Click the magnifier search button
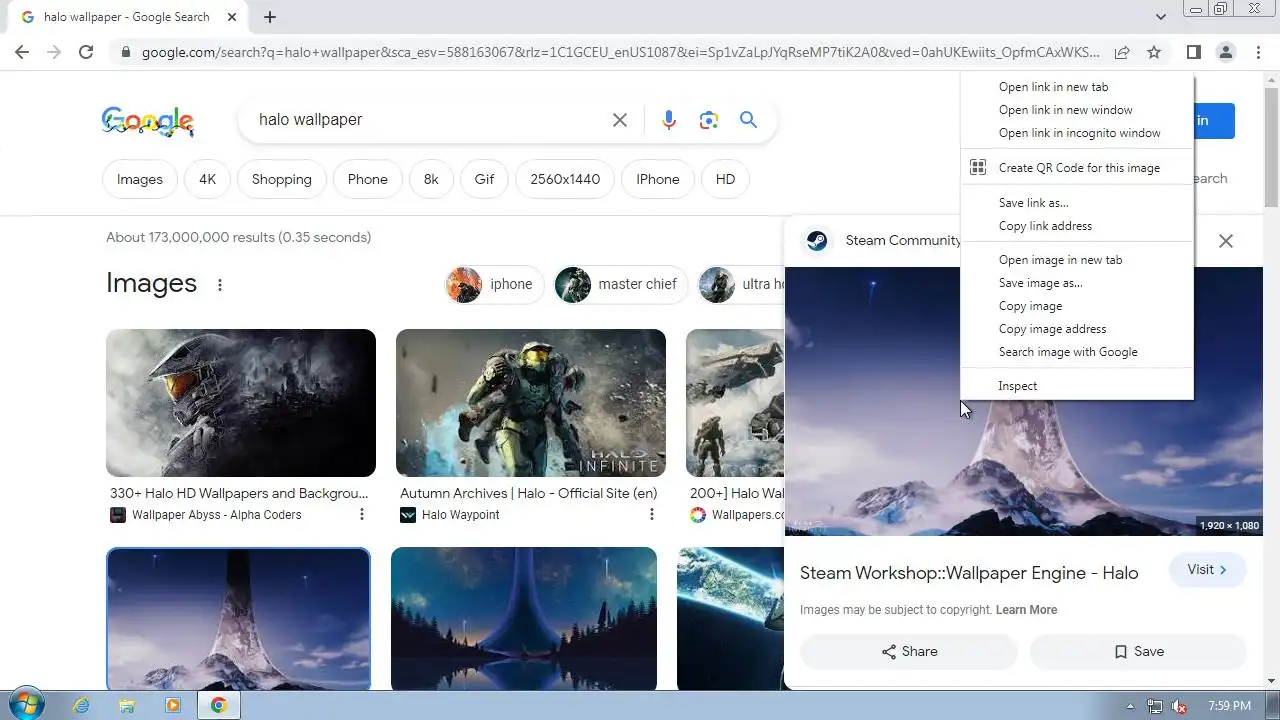This screenshot has width=1280, height=720. [748, 120]
